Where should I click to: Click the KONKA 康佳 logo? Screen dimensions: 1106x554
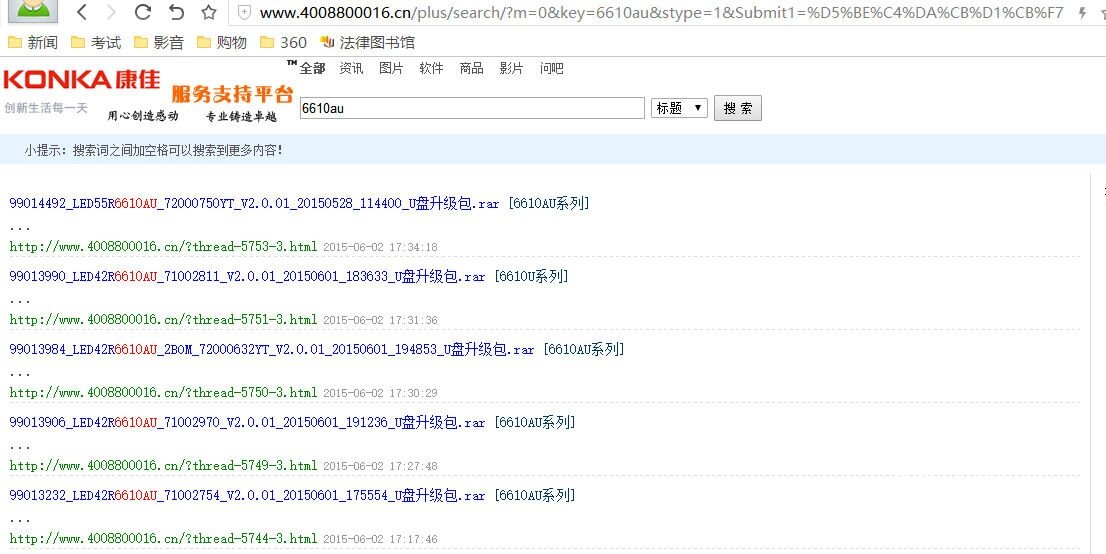click(x=82, y=80)
